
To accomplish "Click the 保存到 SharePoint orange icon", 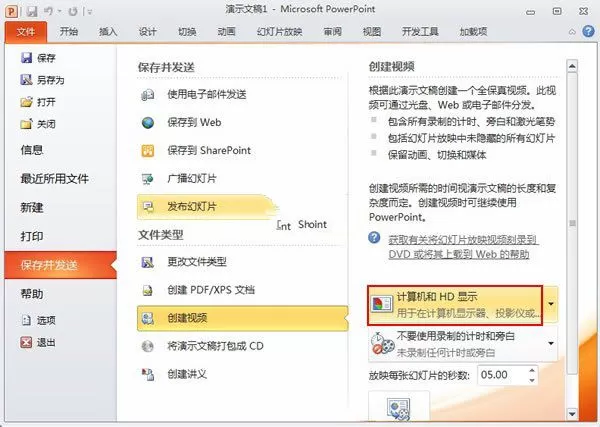I will point(148,150).
